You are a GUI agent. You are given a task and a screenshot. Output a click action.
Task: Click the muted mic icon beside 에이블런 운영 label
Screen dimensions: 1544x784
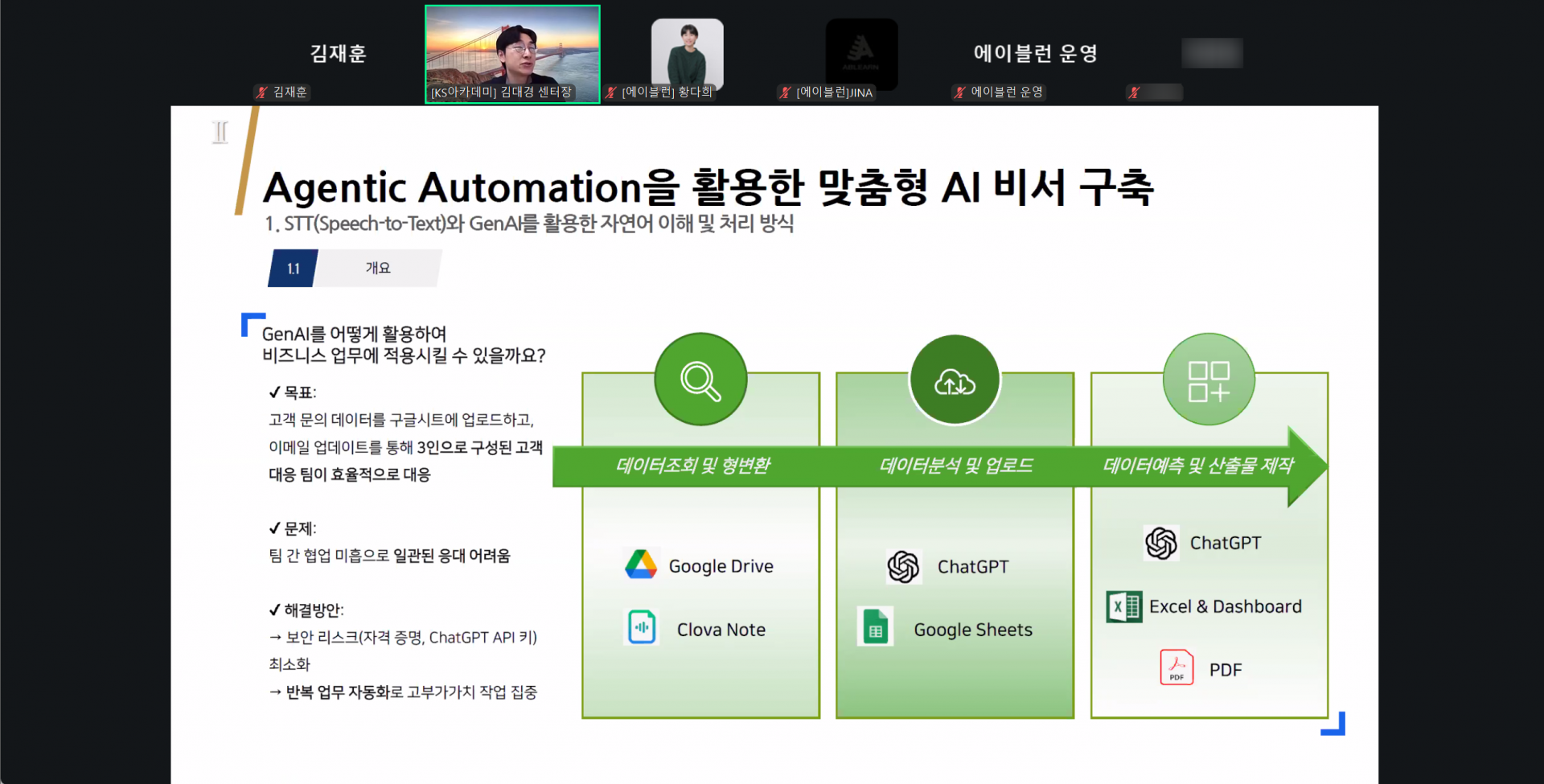pos(959,92)
